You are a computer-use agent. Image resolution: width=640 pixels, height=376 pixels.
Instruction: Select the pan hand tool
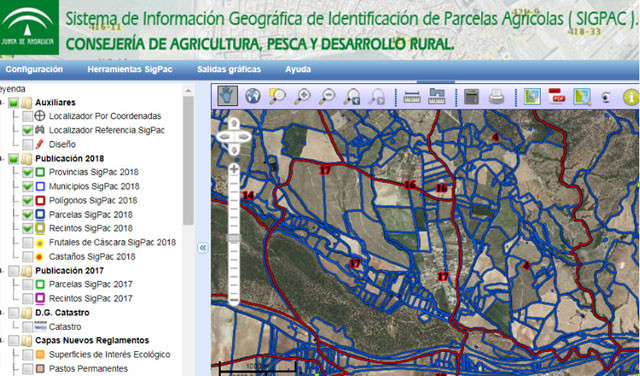click(x=228, y=96)
